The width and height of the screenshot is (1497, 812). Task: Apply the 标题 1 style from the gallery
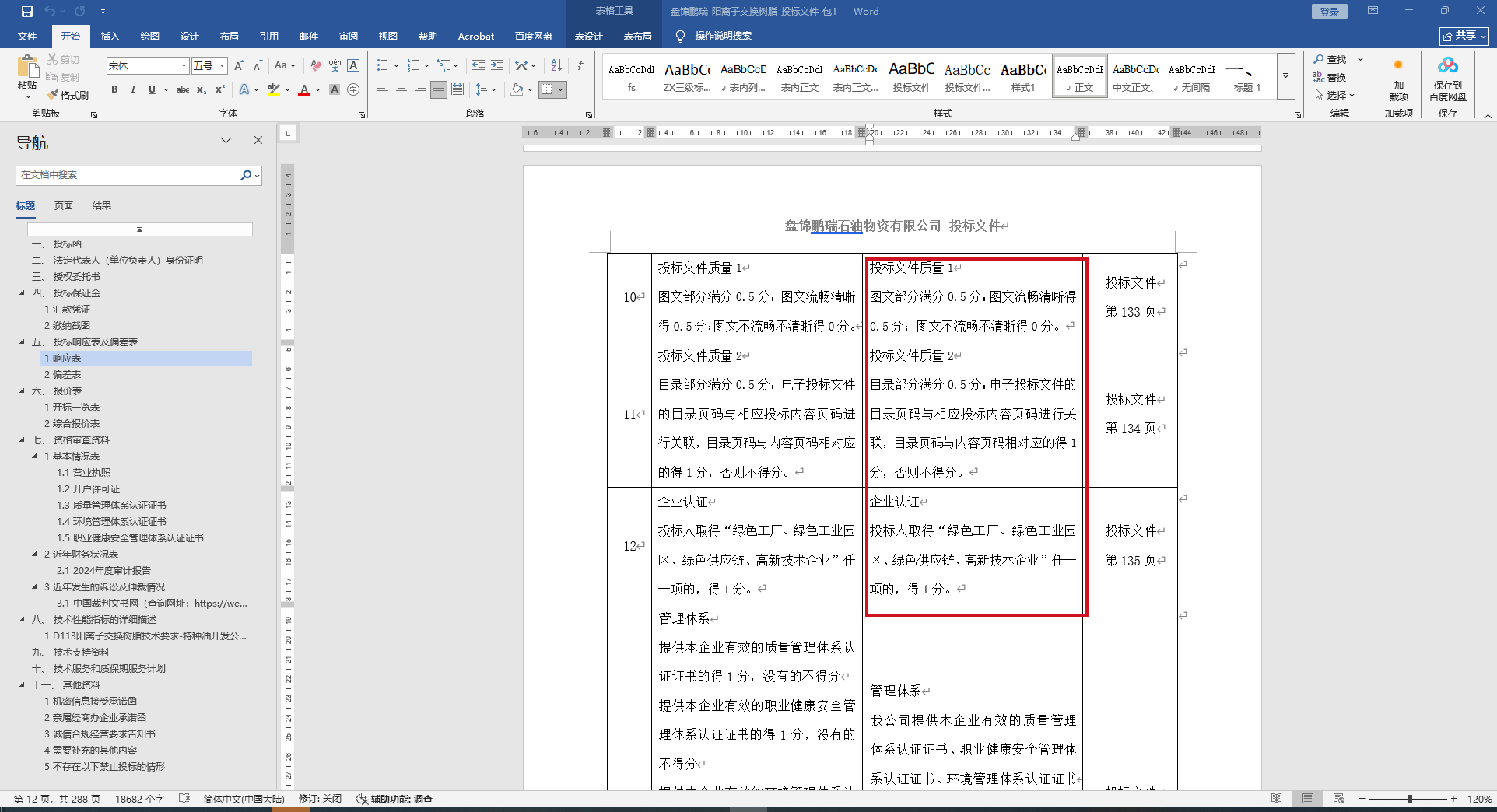[1246, 77]
